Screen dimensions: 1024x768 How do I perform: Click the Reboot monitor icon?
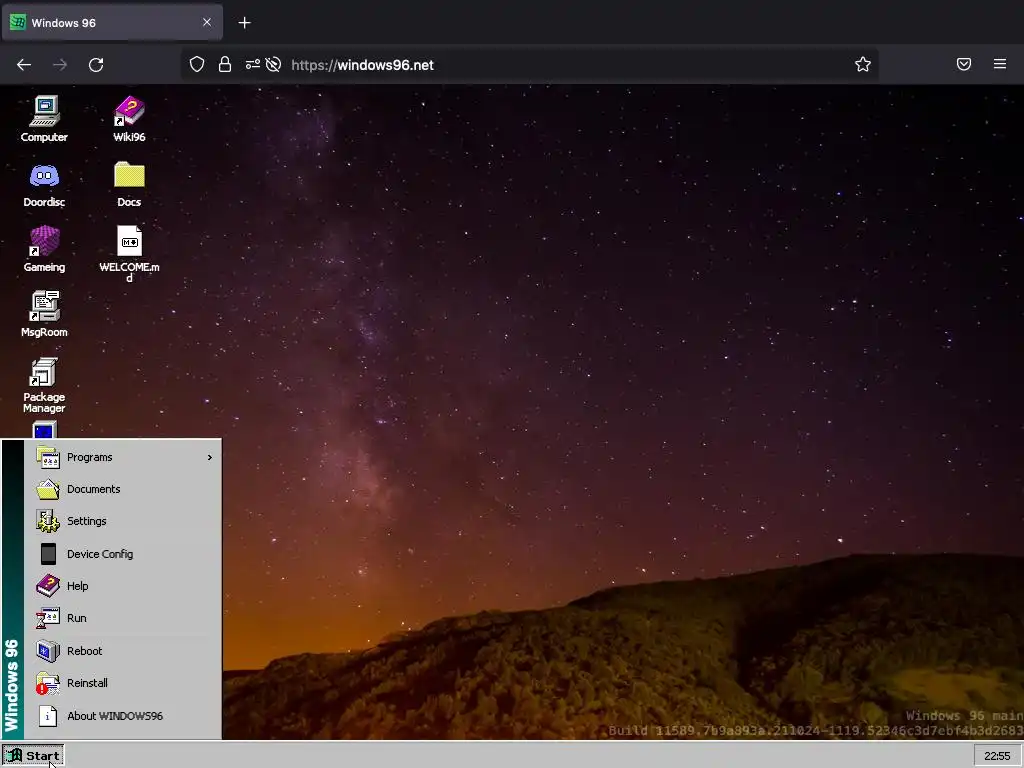tap(48, 651)
